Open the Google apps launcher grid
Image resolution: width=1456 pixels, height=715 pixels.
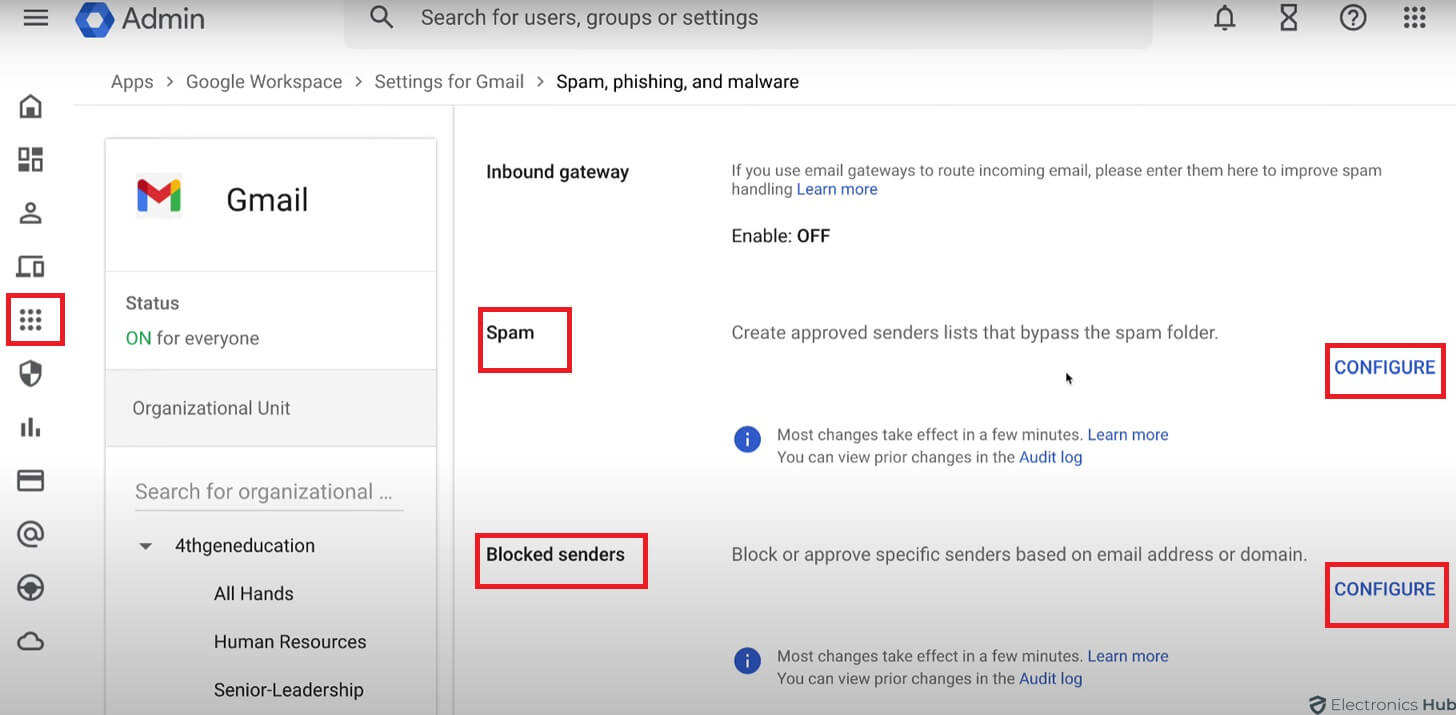1414,18
